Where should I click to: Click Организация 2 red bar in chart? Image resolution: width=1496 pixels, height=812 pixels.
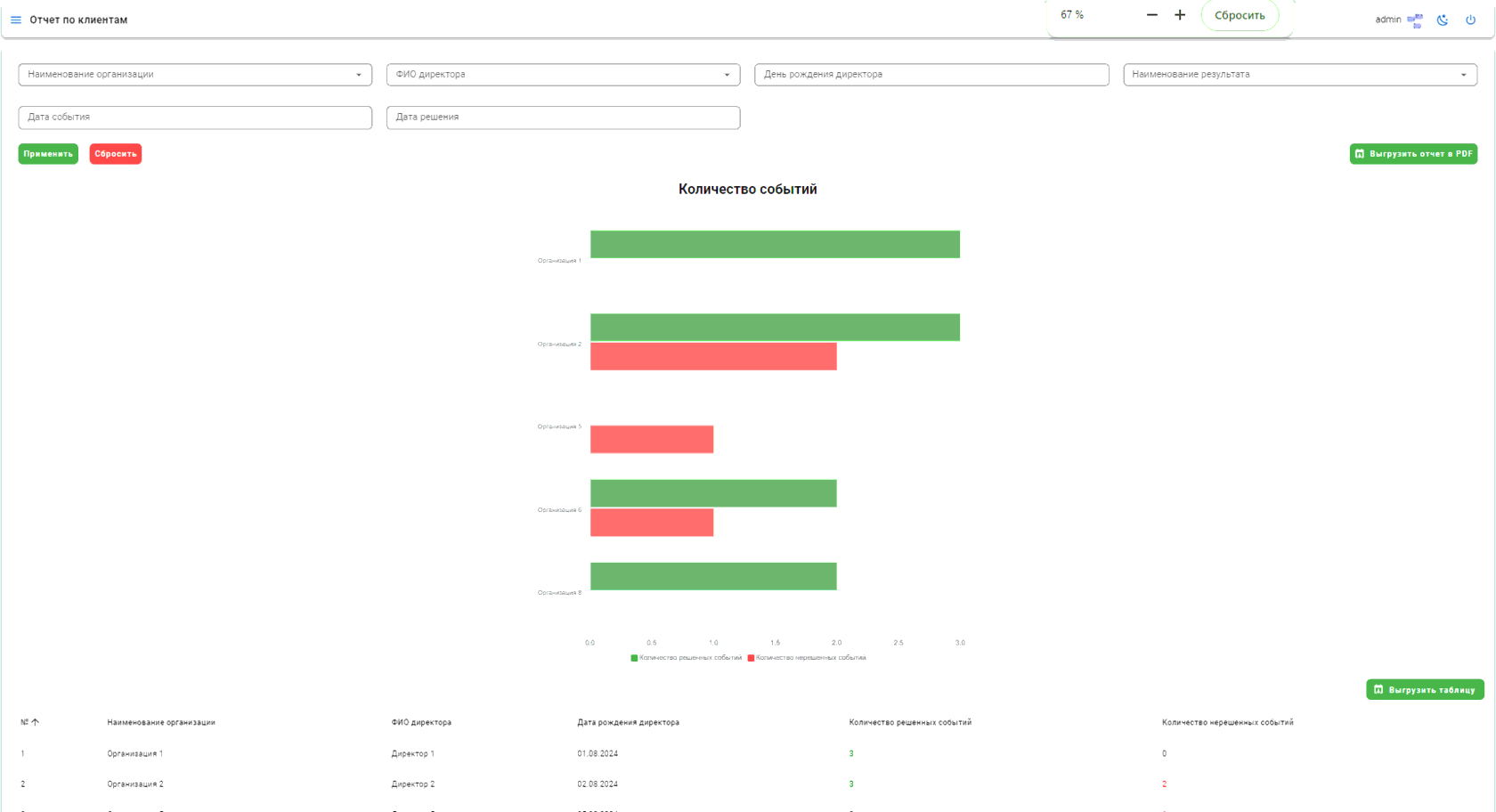point(713,356)
